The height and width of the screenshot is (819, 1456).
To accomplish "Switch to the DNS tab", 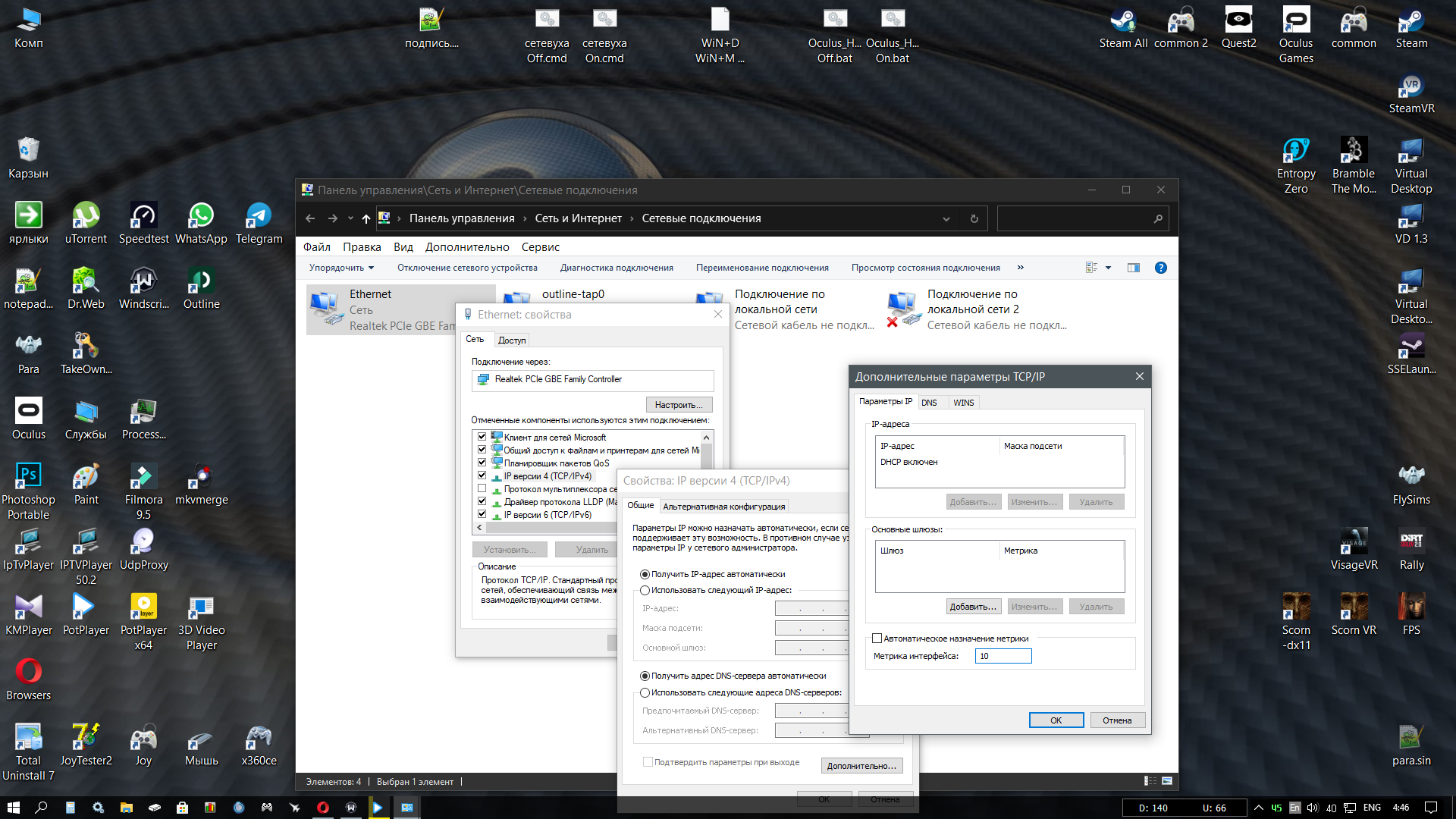I will (929, 403).
